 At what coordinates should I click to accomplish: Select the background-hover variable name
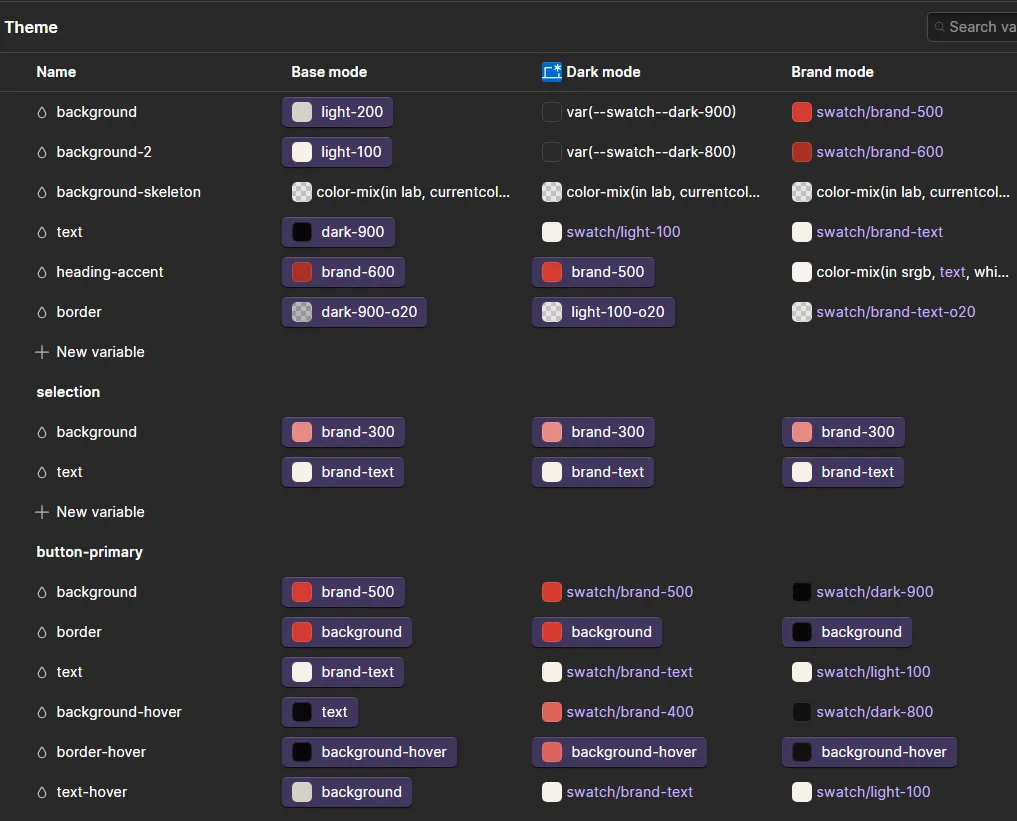119,713
